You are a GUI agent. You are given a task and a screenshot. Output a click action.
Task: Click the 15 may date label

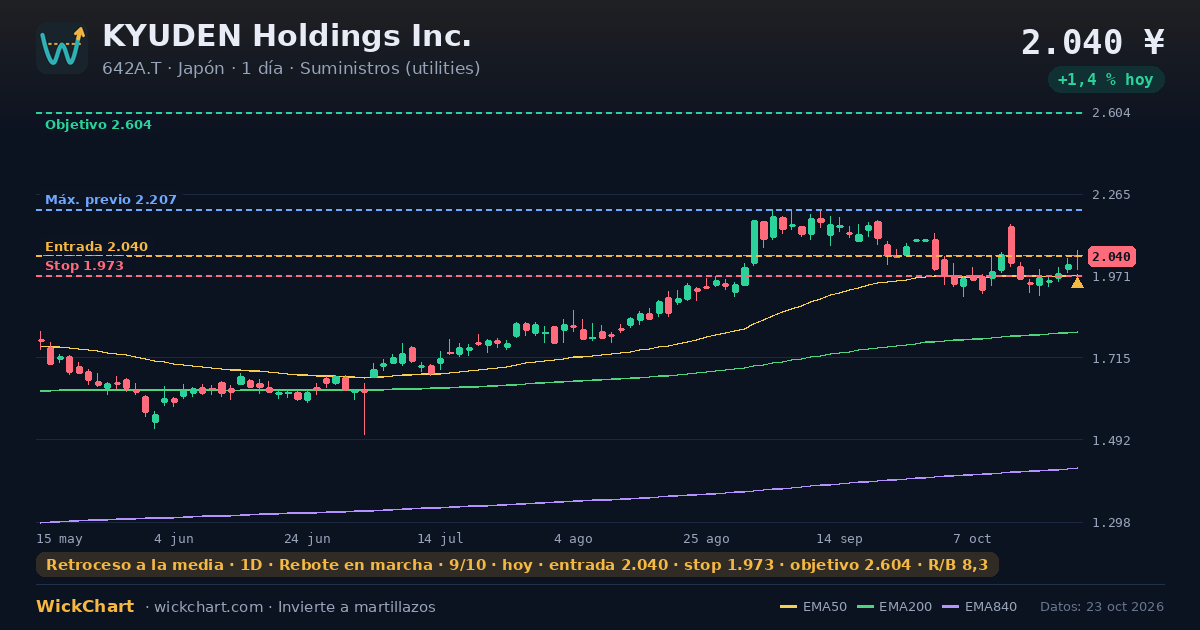60,538
